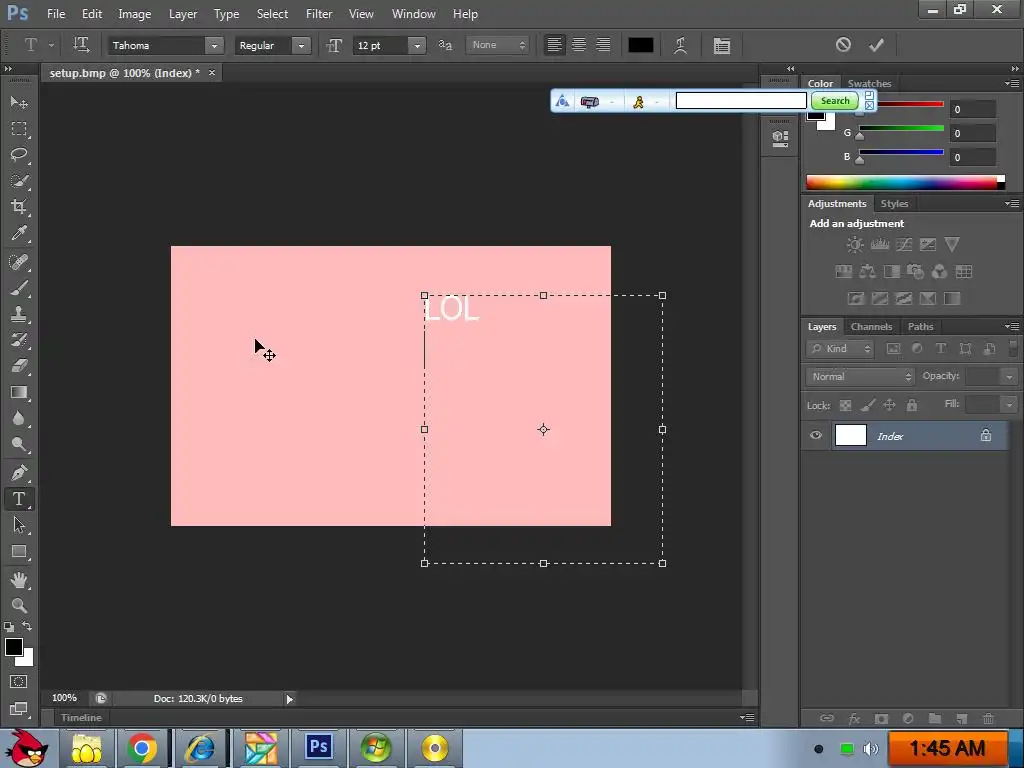Image resolution: width=1024 pixels, height=768 pixels.
Task: Click the color spectrum ramp
Action: (905, 182)
